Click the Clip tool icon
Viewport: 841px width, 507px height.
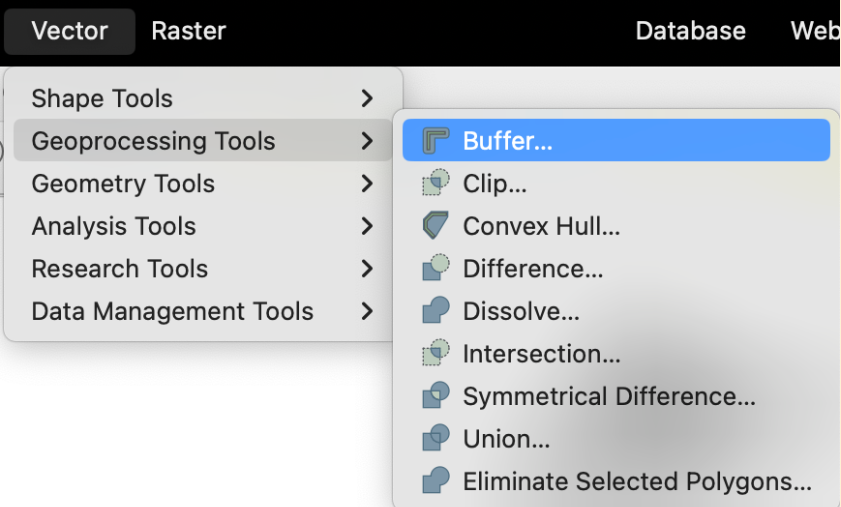click(x=435, y=184)
